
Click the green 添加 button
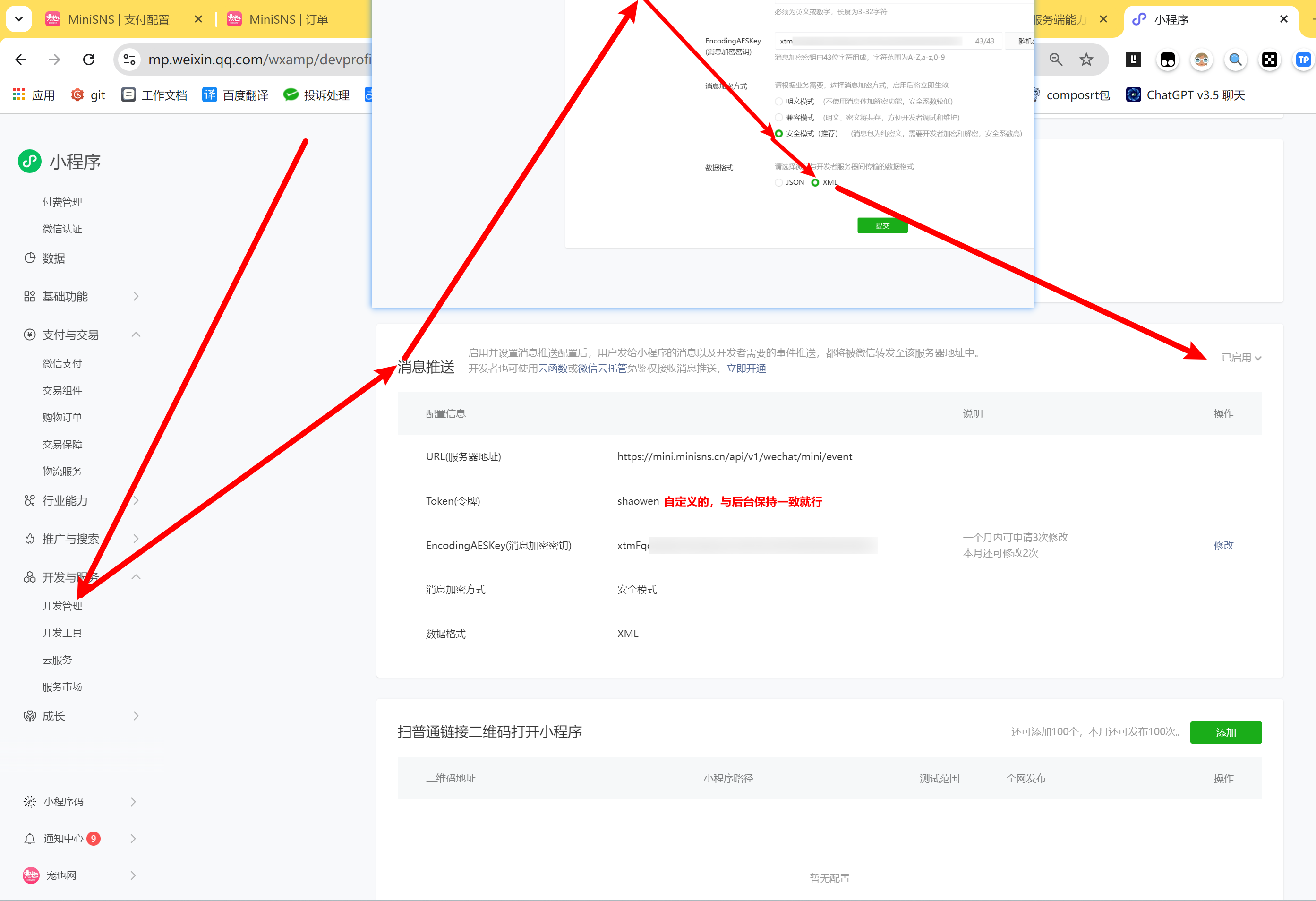(1226, 732)
